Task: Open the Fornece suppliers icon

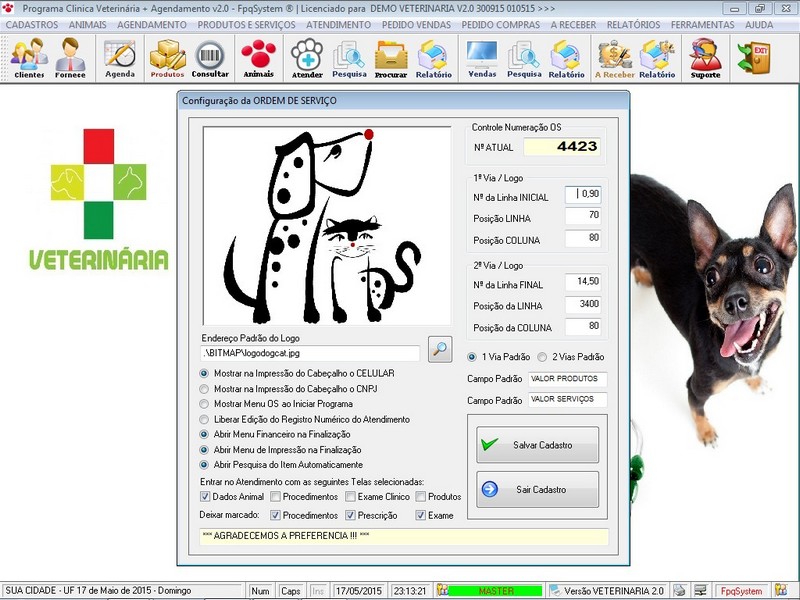Action: tap(70, 58)
